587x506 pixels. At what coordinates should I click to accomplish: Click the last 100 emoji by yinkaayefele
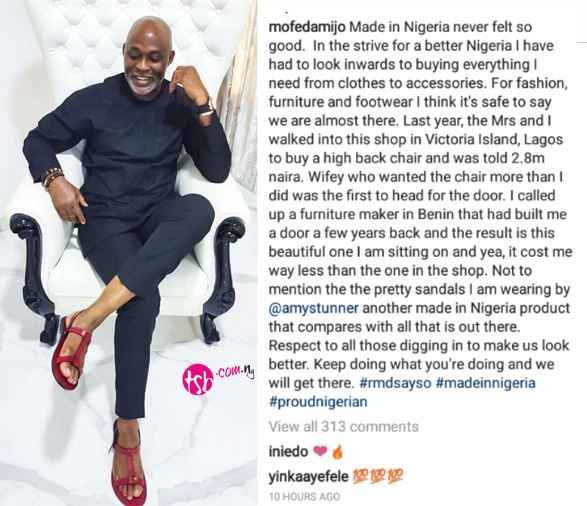pos(395,476)
